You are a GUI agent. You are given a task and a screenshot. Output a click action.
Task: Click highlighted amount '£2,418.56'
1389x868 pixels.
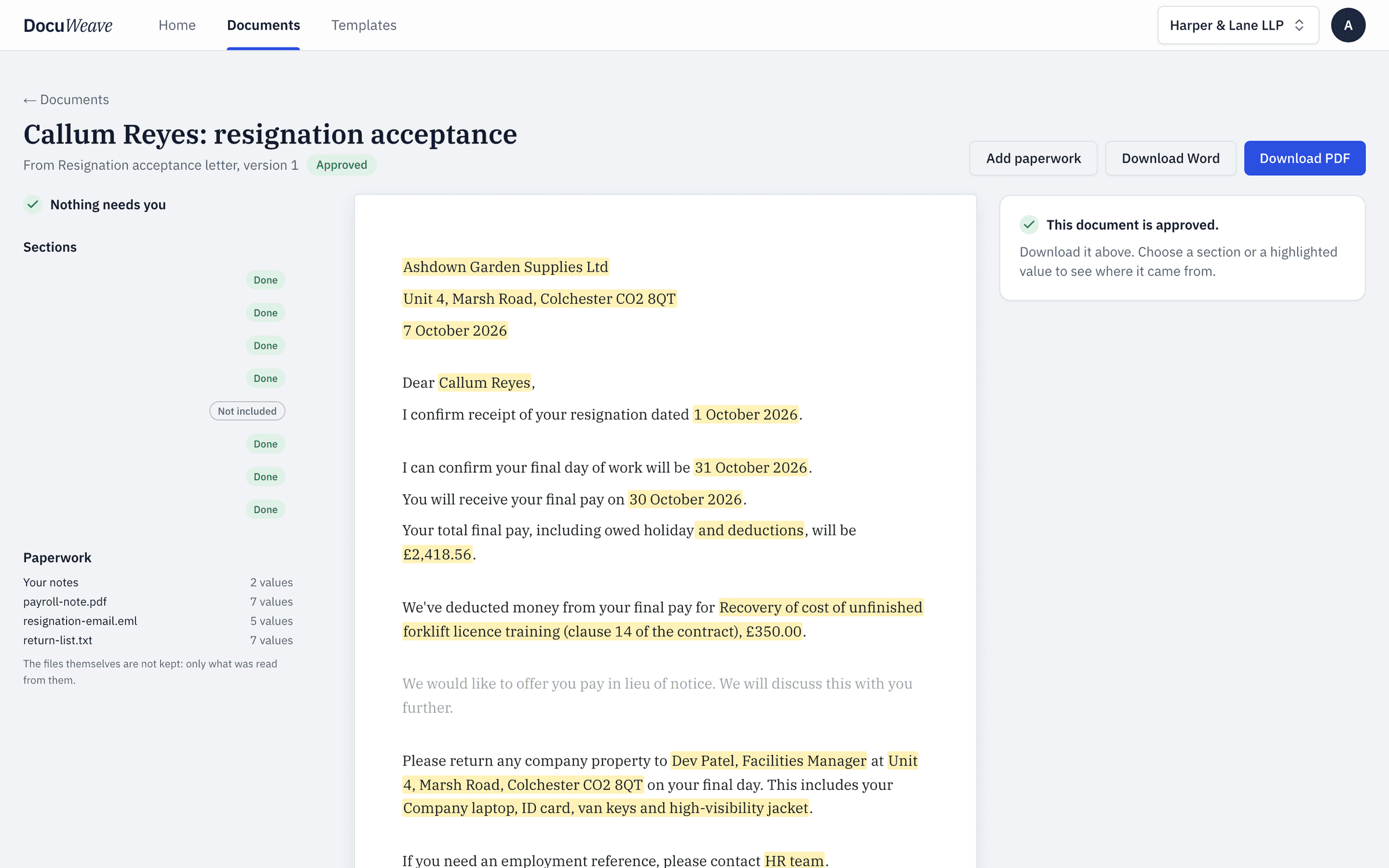(437, 554)
